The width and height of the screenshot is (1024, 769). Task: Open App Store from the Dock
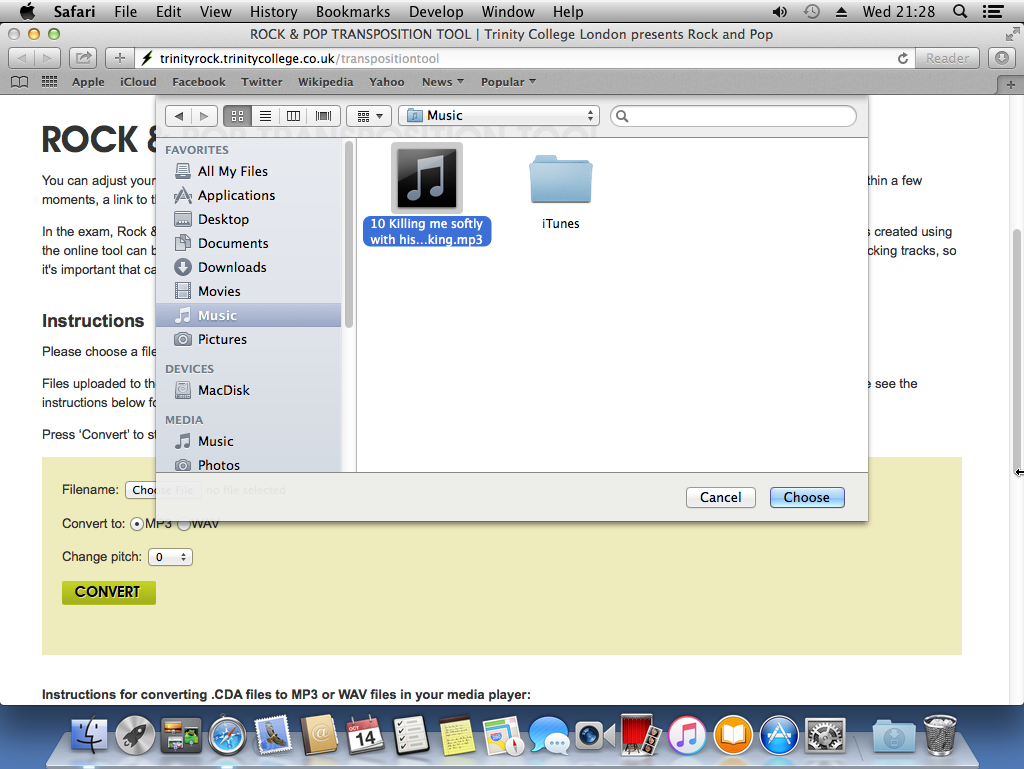pos(779,736)
